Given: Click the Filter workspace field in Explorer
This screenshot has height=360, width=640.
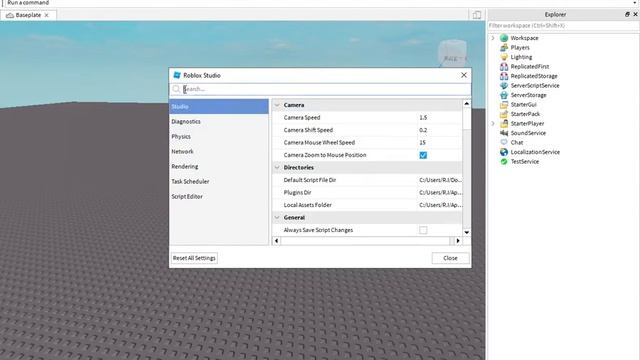Looking at the screenshot, I should coord(563,26).
